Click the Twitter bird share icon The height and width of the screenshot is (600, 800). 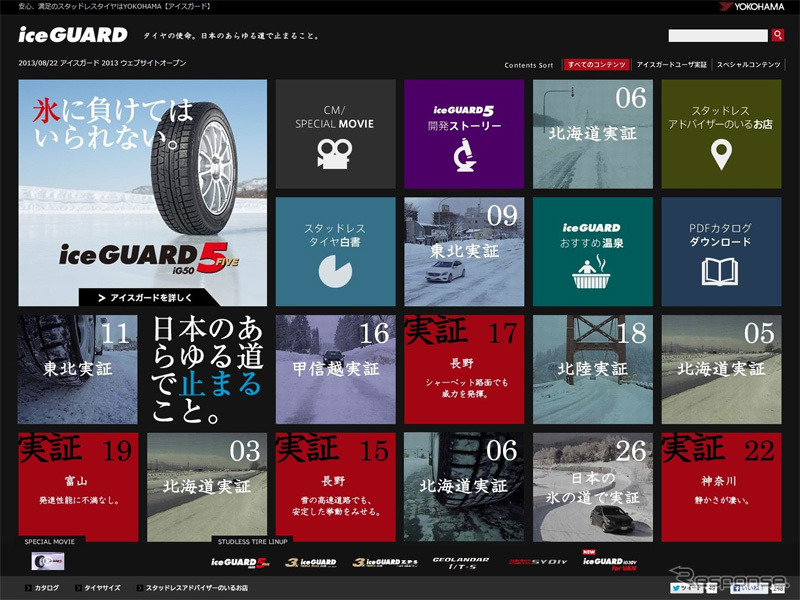pyautogui.click(x=677, y=587)
